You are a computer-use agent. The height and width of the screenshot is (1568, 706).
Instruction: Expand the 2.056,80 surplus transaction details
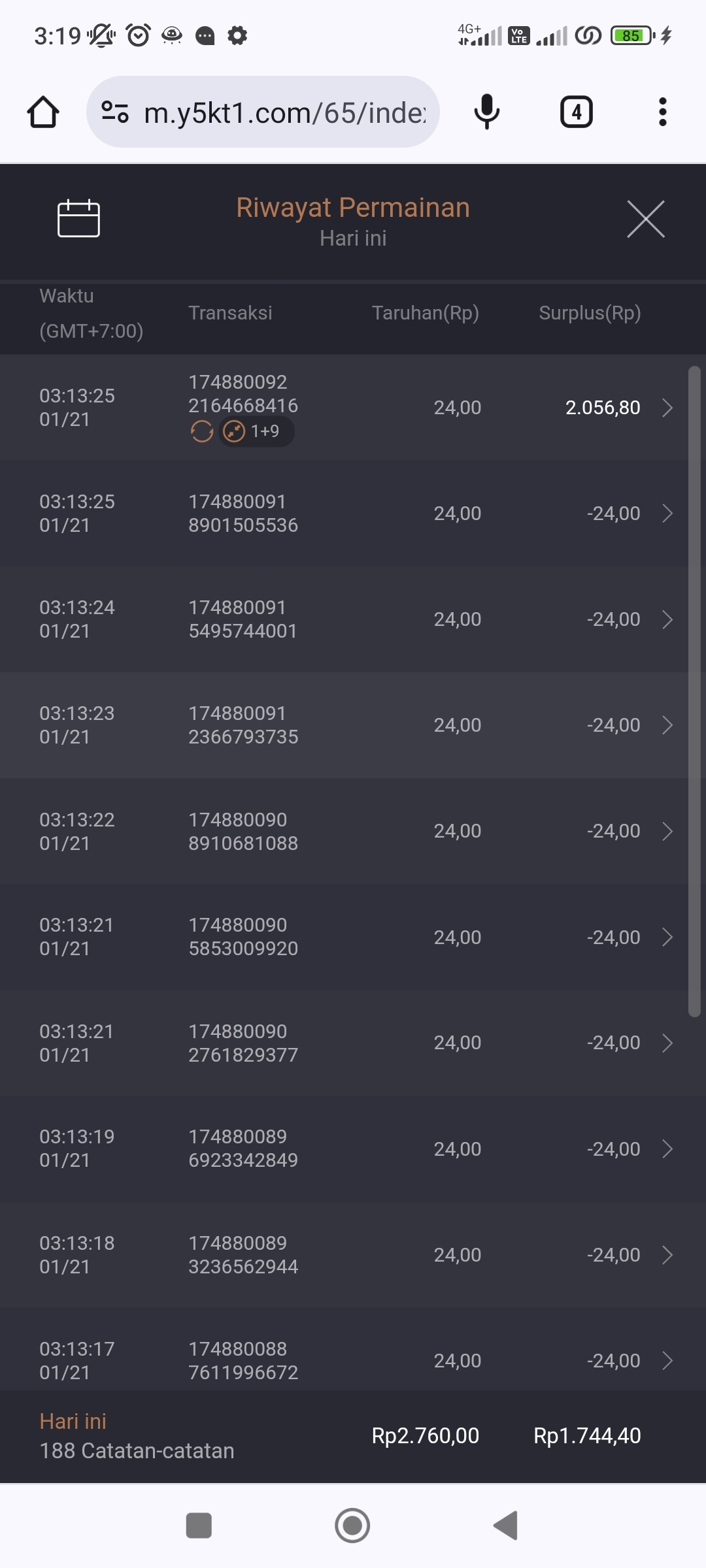[667, 408]
